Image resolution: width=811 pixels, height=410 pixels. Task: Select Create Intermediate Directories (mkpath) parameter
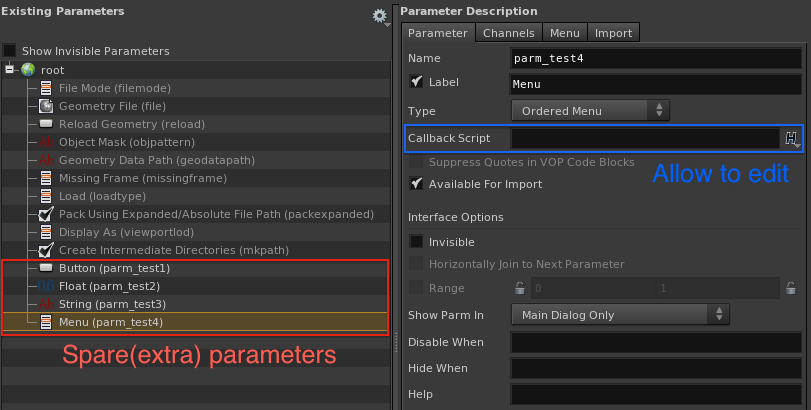(x=174, y=250)
